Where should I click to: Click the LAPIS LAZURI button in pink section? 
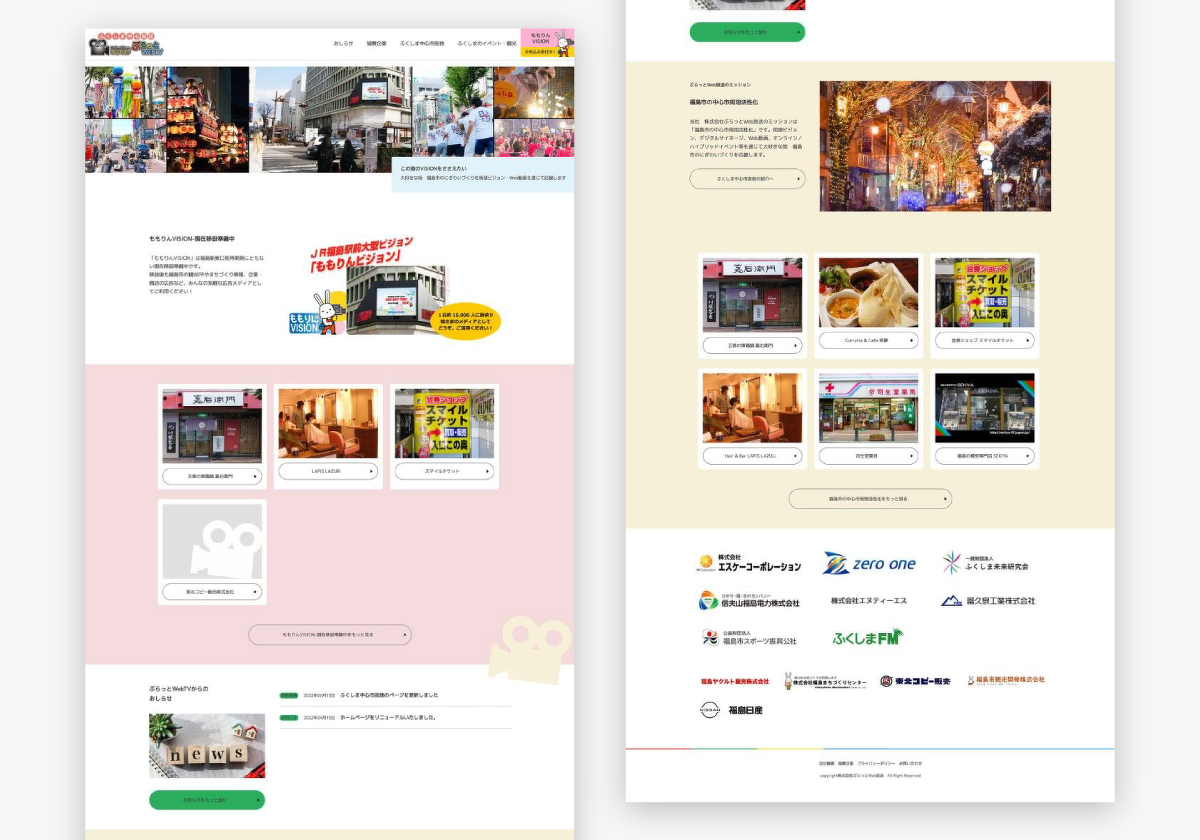328,471
